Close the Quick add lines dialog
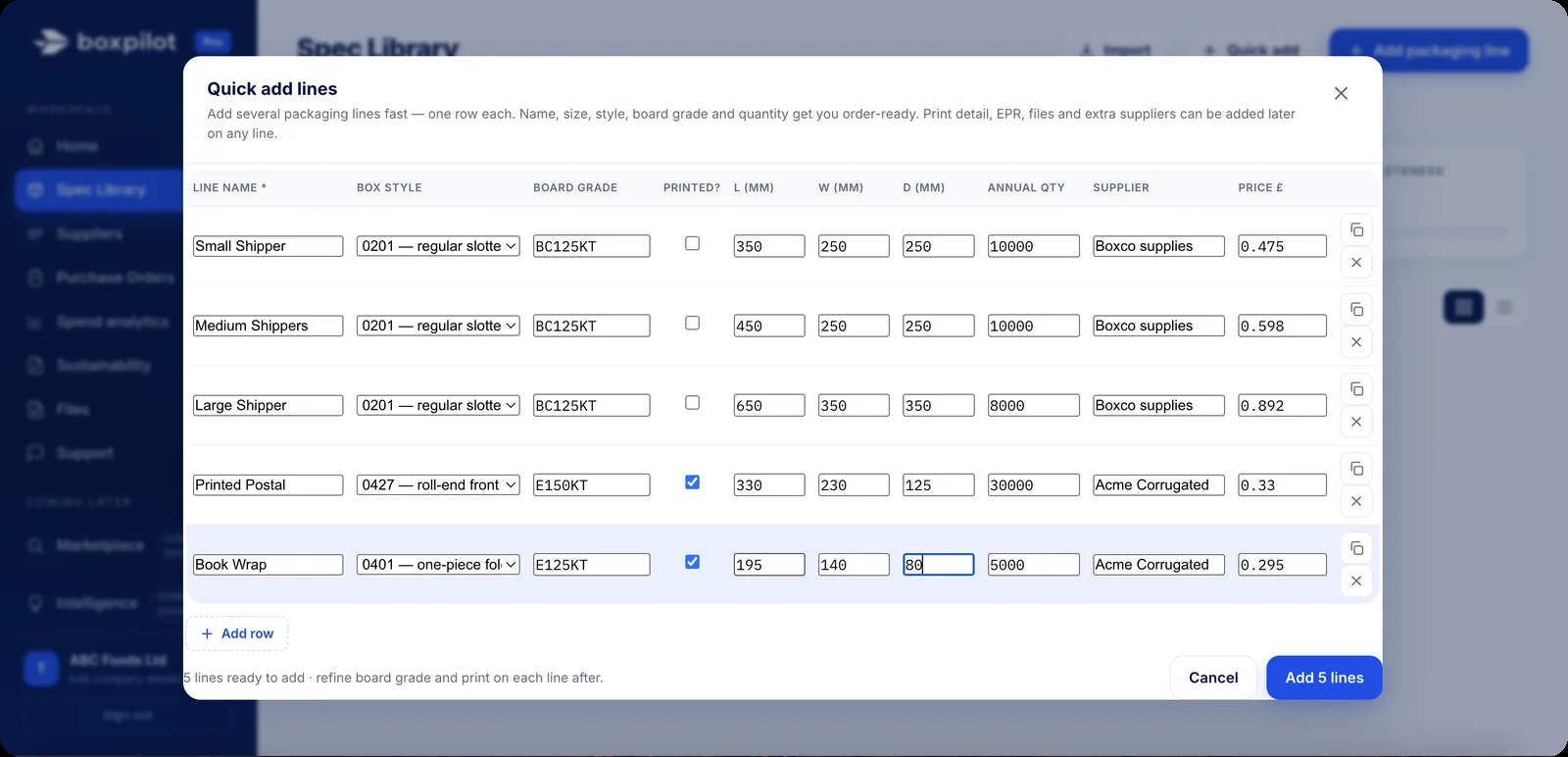Image resolution: width=1568 pixels, height=757 pixels. 1341,93
